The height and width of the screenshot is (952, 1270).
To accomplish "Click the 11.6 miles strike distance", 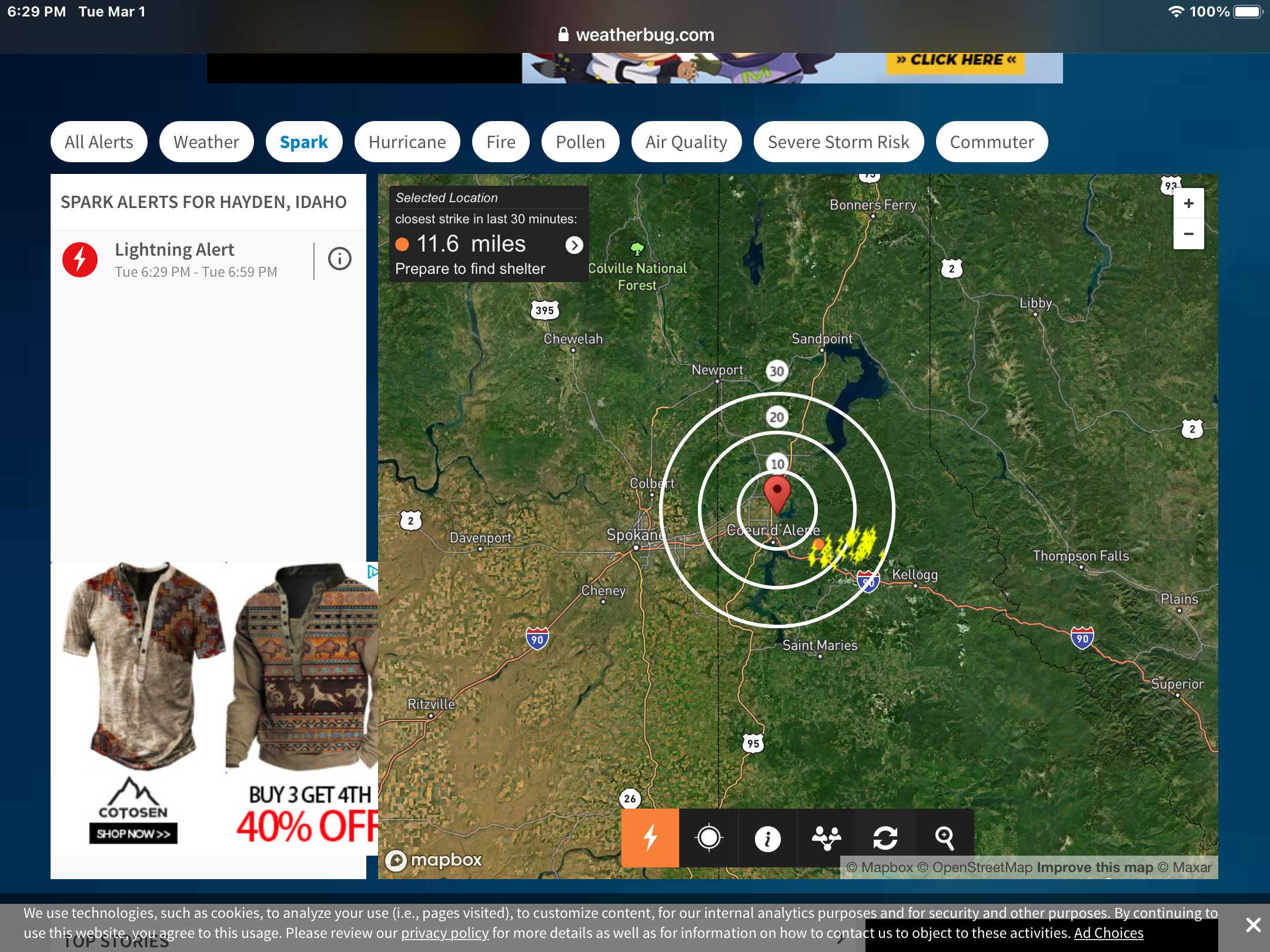I will click(471, 244).
